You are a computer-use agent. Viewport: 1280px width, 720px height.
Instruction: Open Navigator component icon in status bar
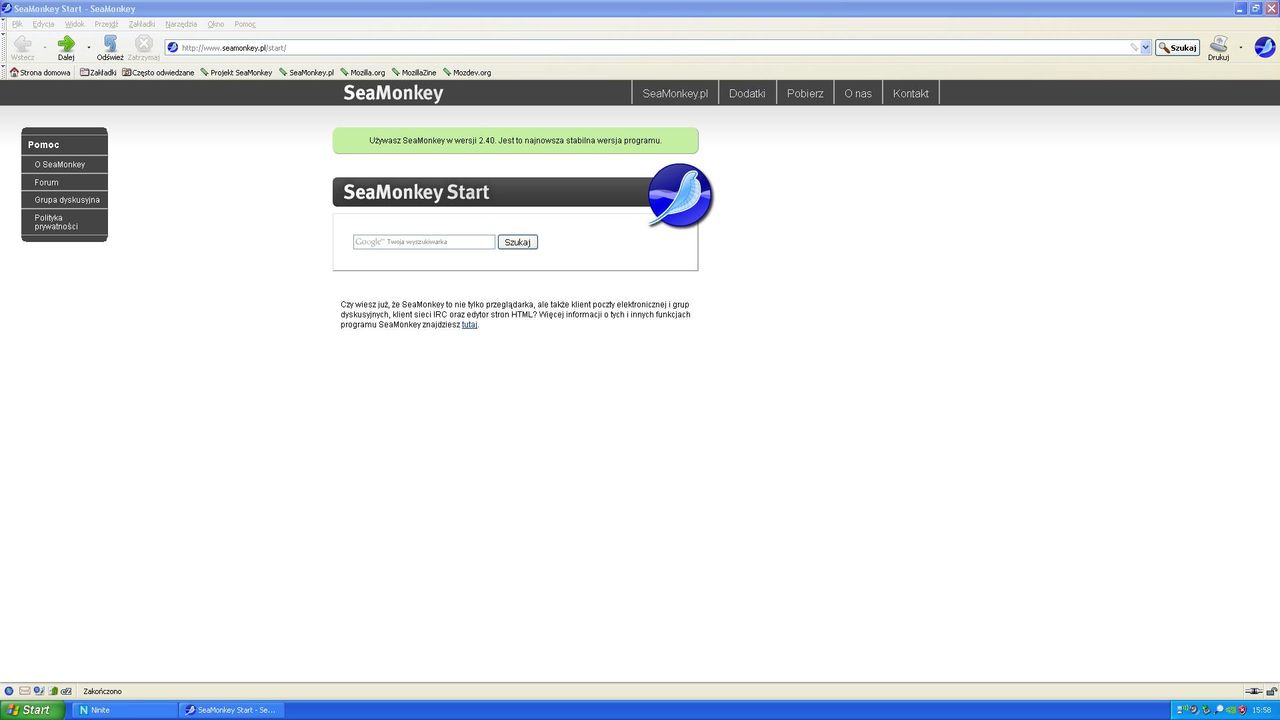[9, 691]
